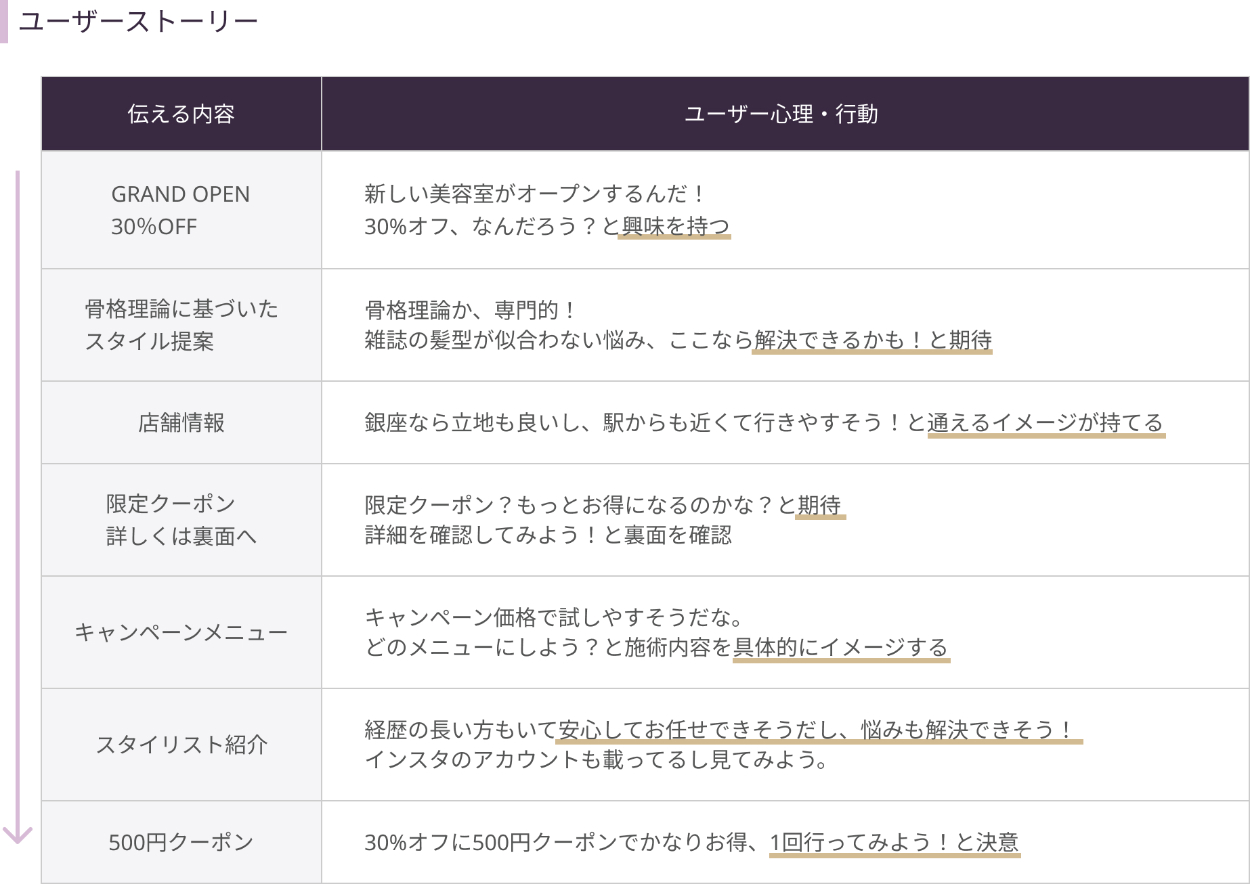This screenshot has height=884, width=1250.
Task: Select the 骨格理論に基づいたスタイル提案 cell
Action: 181,325
